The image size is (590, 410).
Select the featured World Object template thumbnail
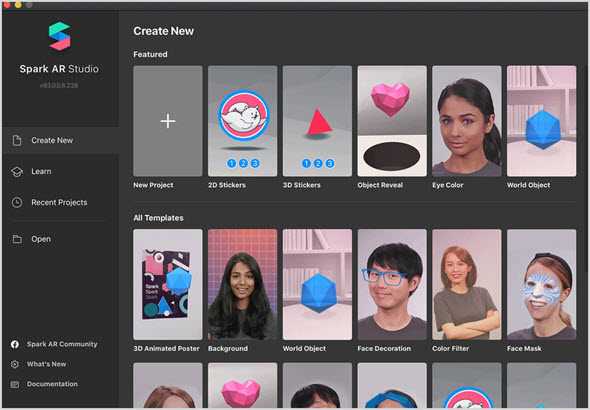tap(541, 121)
